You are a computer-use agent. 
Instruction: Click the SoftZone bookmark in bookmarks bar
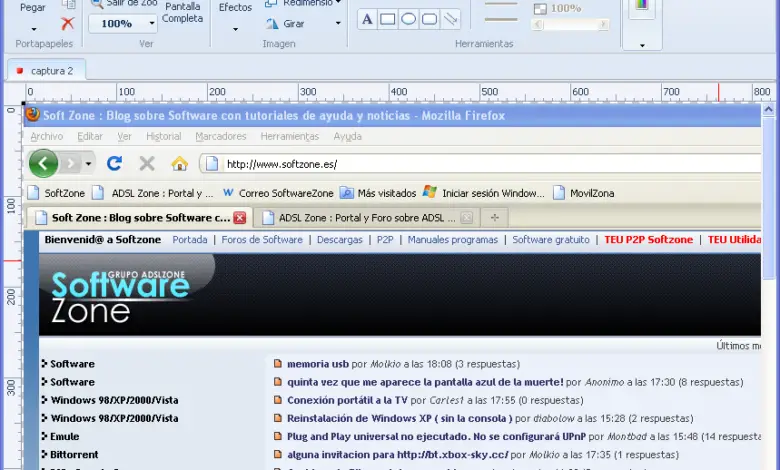pos(56,193)
